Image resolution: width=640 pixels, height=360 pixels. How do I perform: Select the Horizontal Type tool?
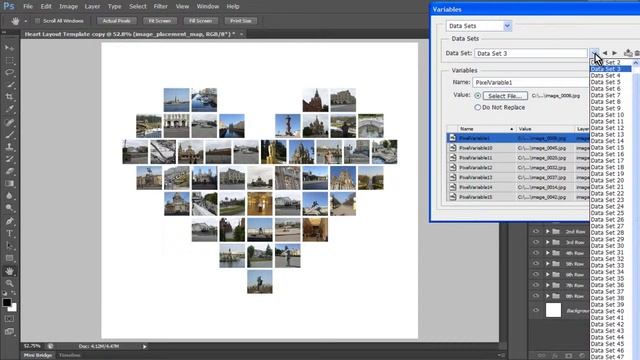point(9,233)
